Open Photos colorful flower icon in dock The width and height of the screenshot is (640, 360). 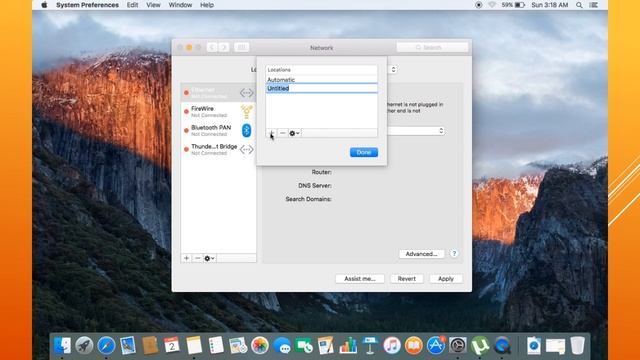pyautogui.click(x=260, y=345)
